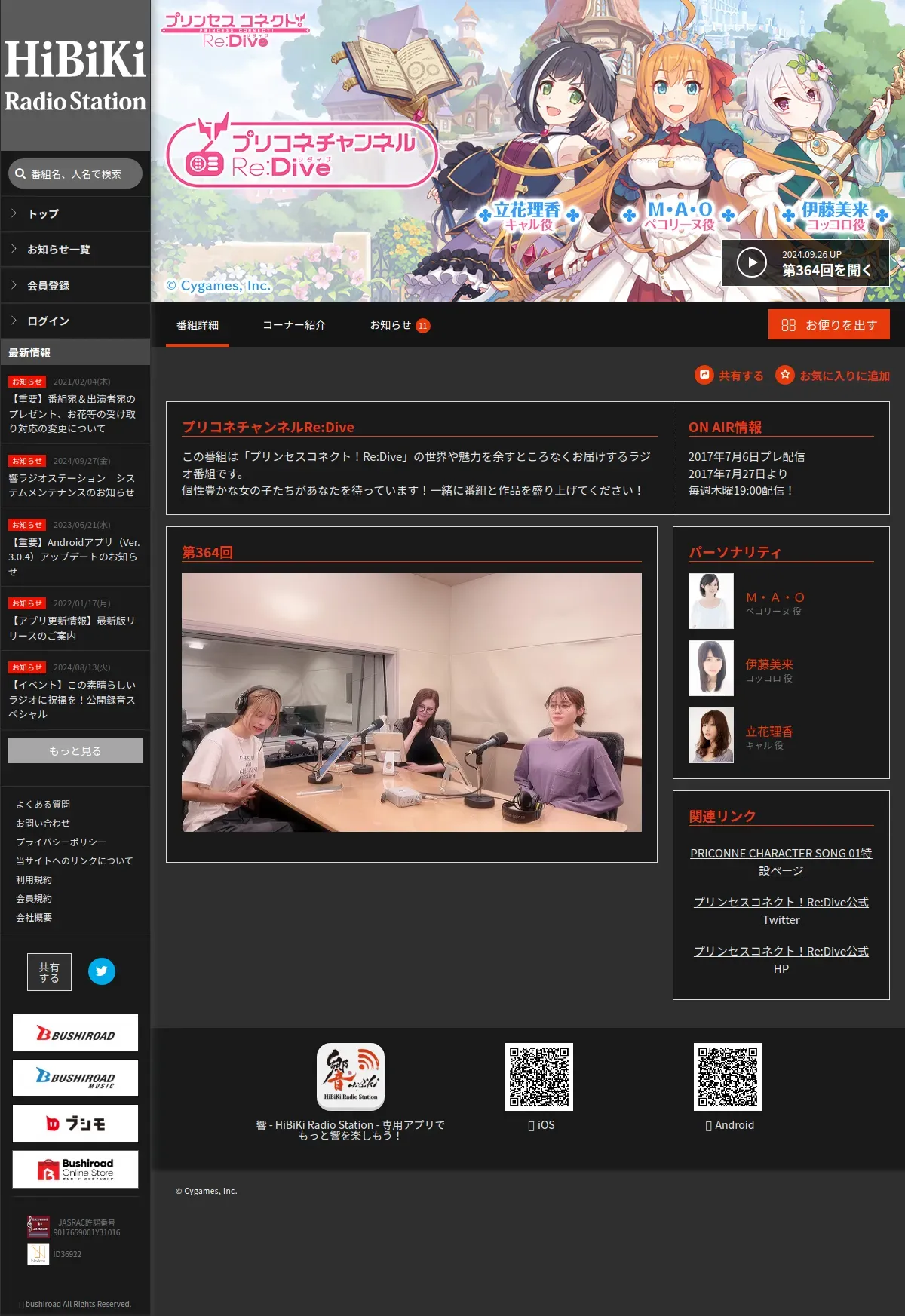Image resolution: width=905 pixels, height=1316 pixels.
Task: Open お知らせ一覧 in the sidebar
Action: (x=75, y=250)
